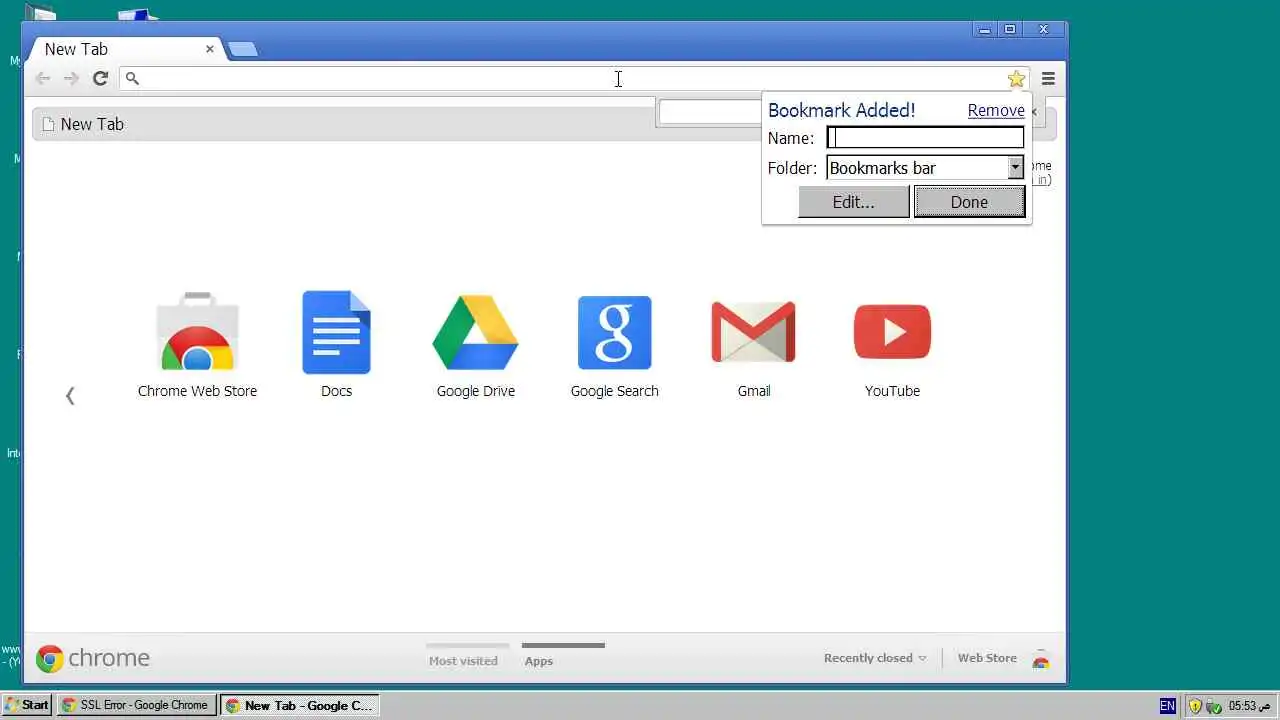Viewport: 1280px width, 720px height.
Task: Expand the Folder dropdown for Bookmarks bar
Action: [x=1015, y=168]
